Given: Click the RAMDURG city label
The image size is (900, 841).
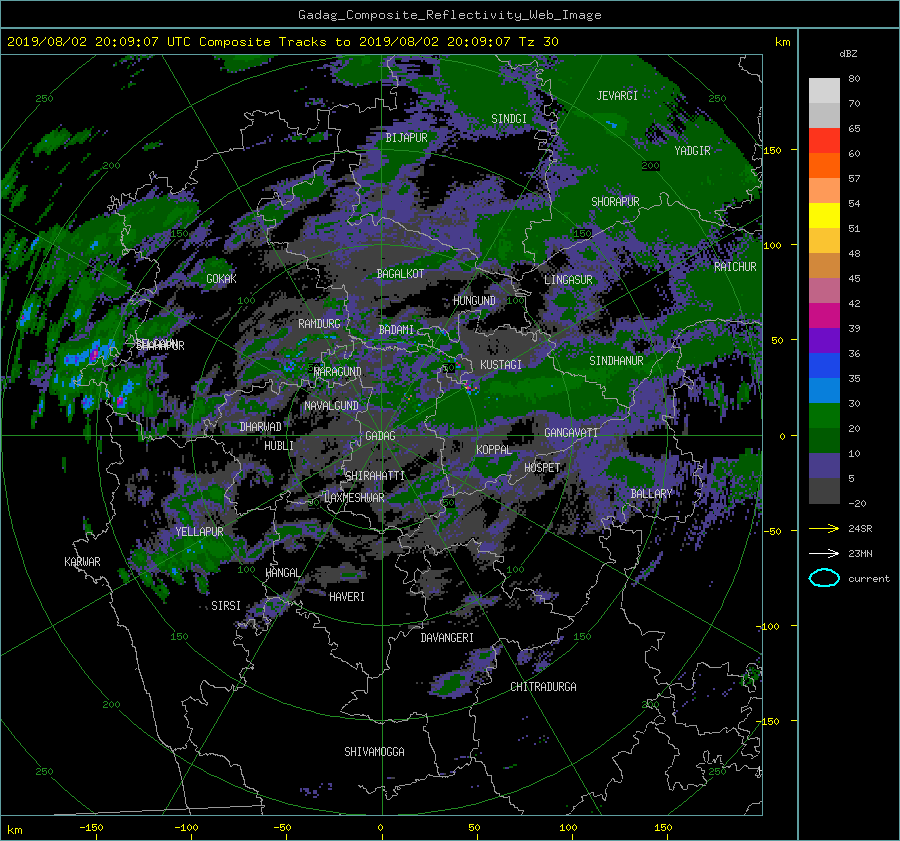Looking at the screenshot, I should (319, 324).
